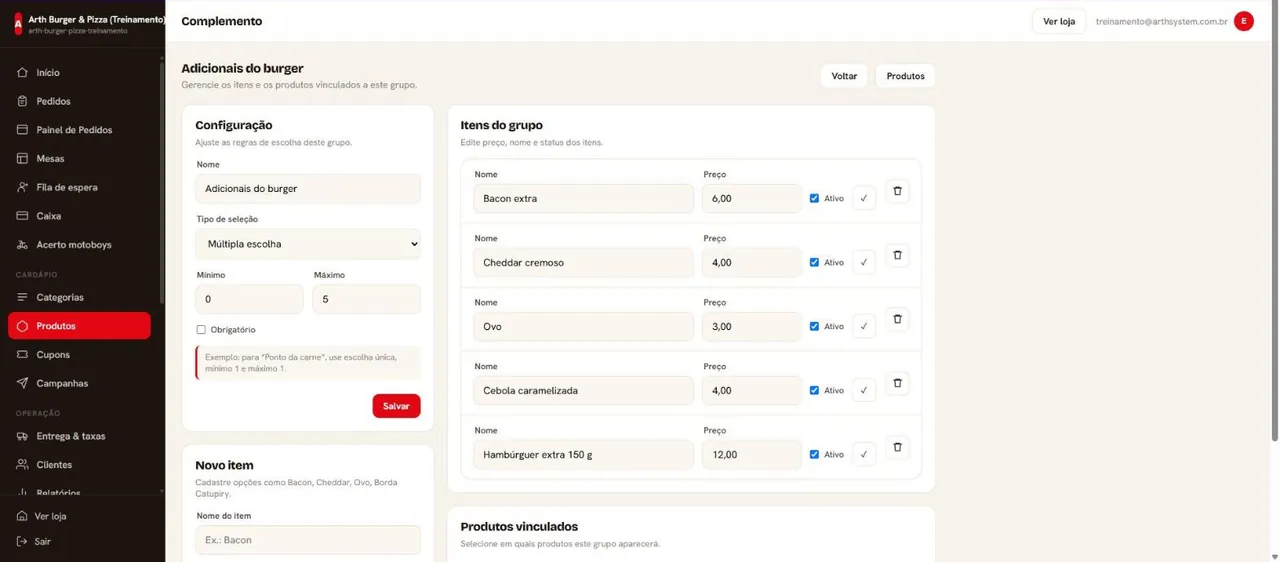Delete the Hambúrguer extra 150 g item

[x=897, y=447]
